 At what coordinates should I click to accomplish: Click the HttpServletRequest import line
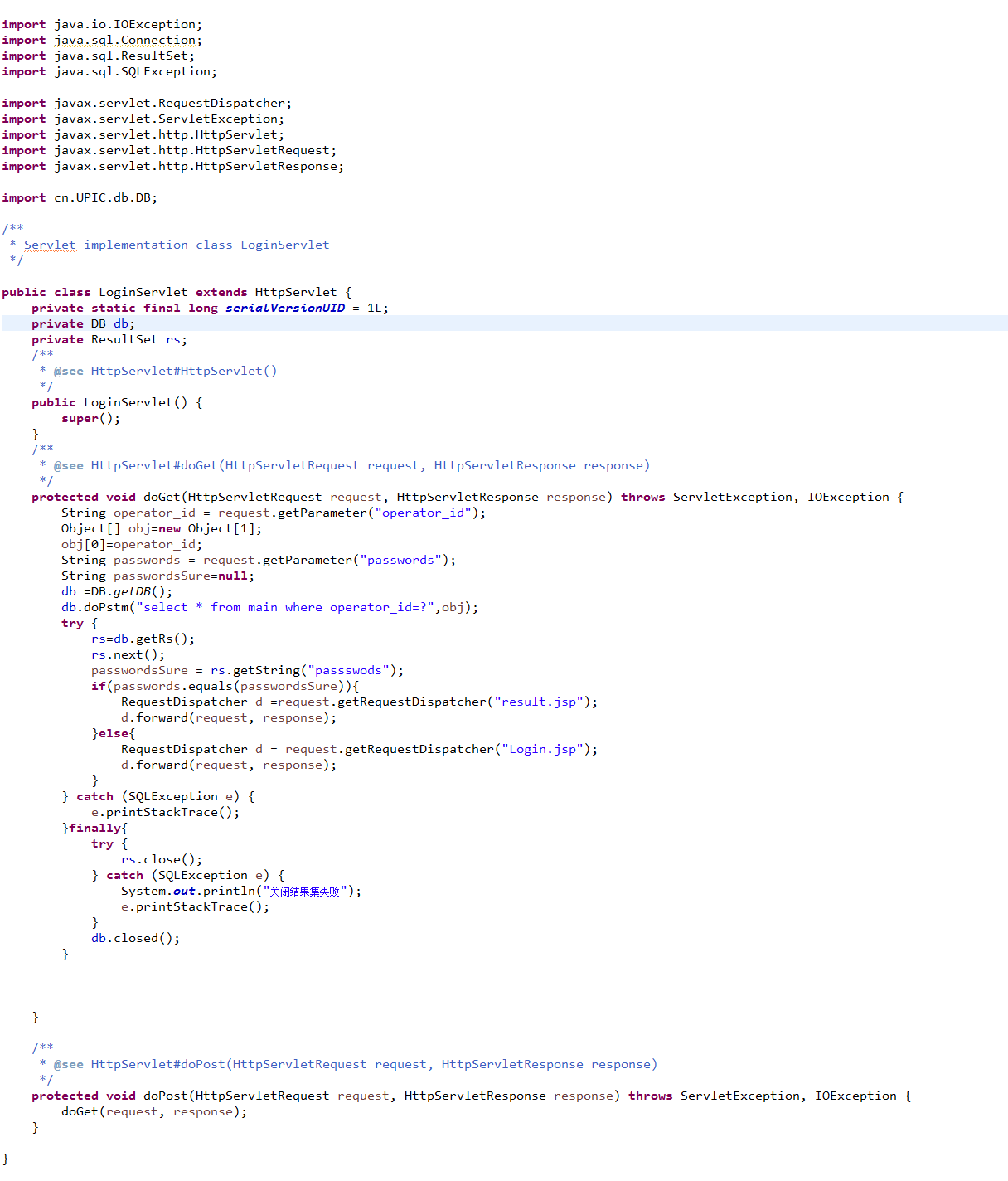pyautogui.click(x=169, y=150)
